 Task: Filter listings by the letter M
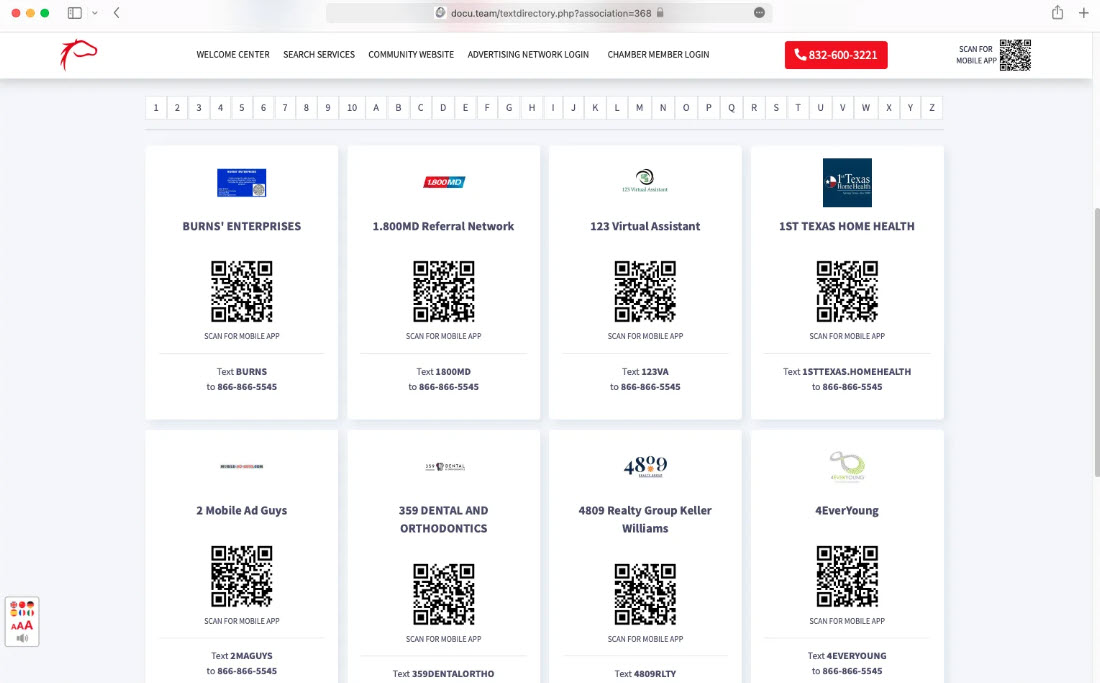click(x=639, y=107)
